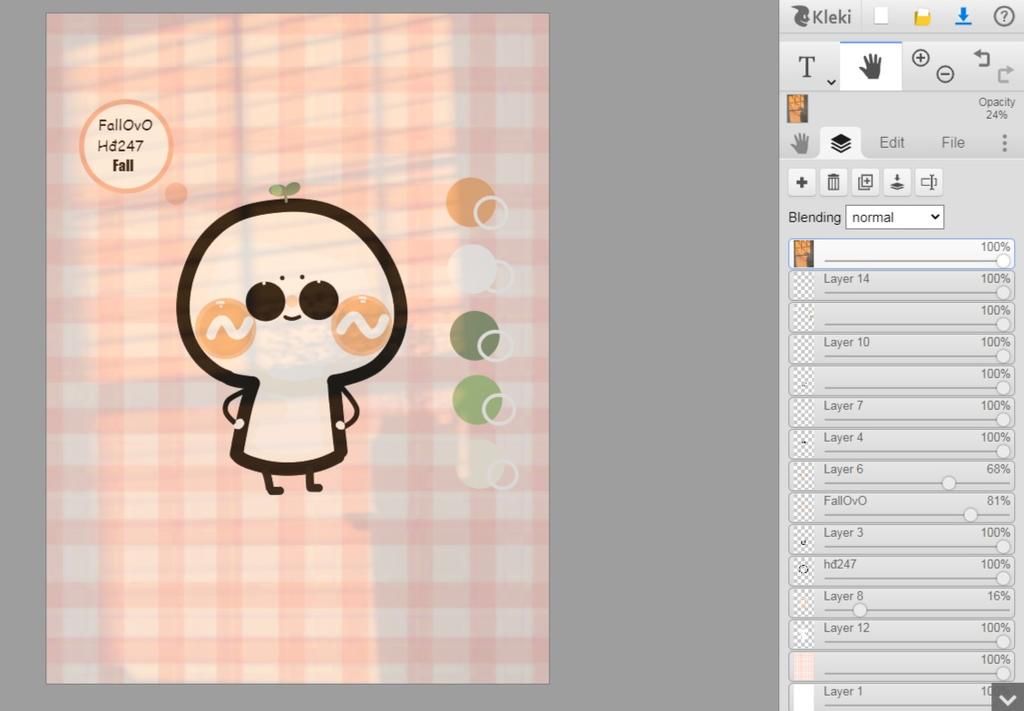Select Layer 14 in the layer list
This screenshot has height=711, width=1024.
(901, 286)
